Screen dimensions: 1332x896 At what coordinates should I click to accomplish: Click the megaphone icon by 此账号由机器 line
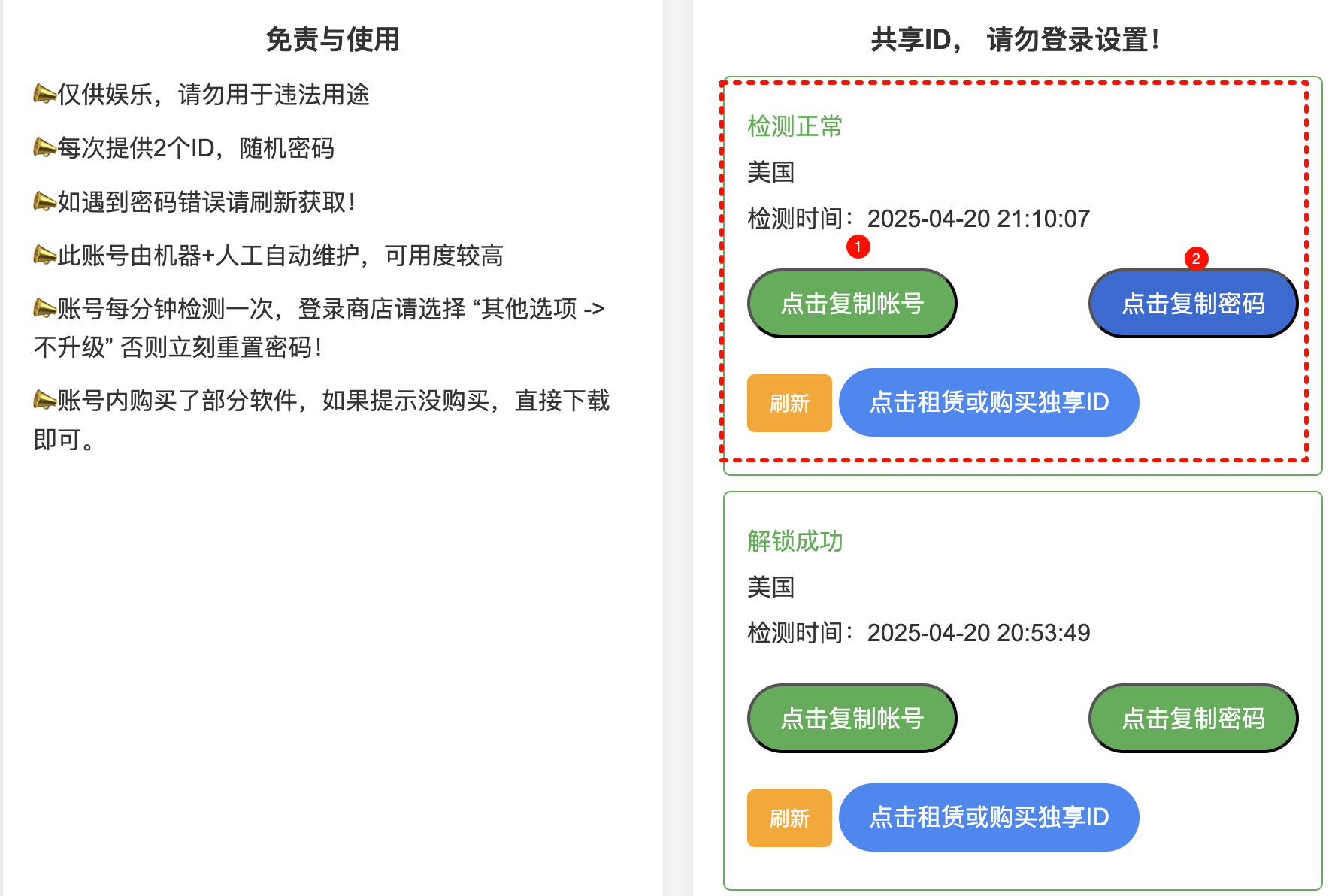(43, 256)
